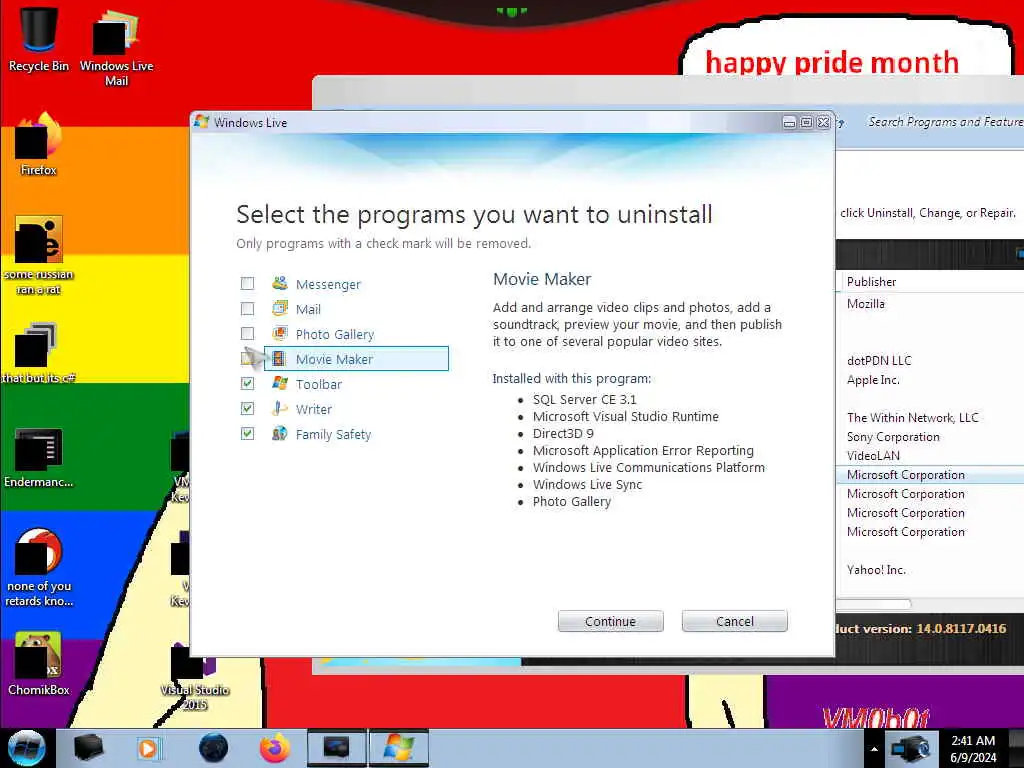Screen dimensions: 1024x768
Task: Check the Photo Gallery checkbox
Action: [x=248, y=334]
